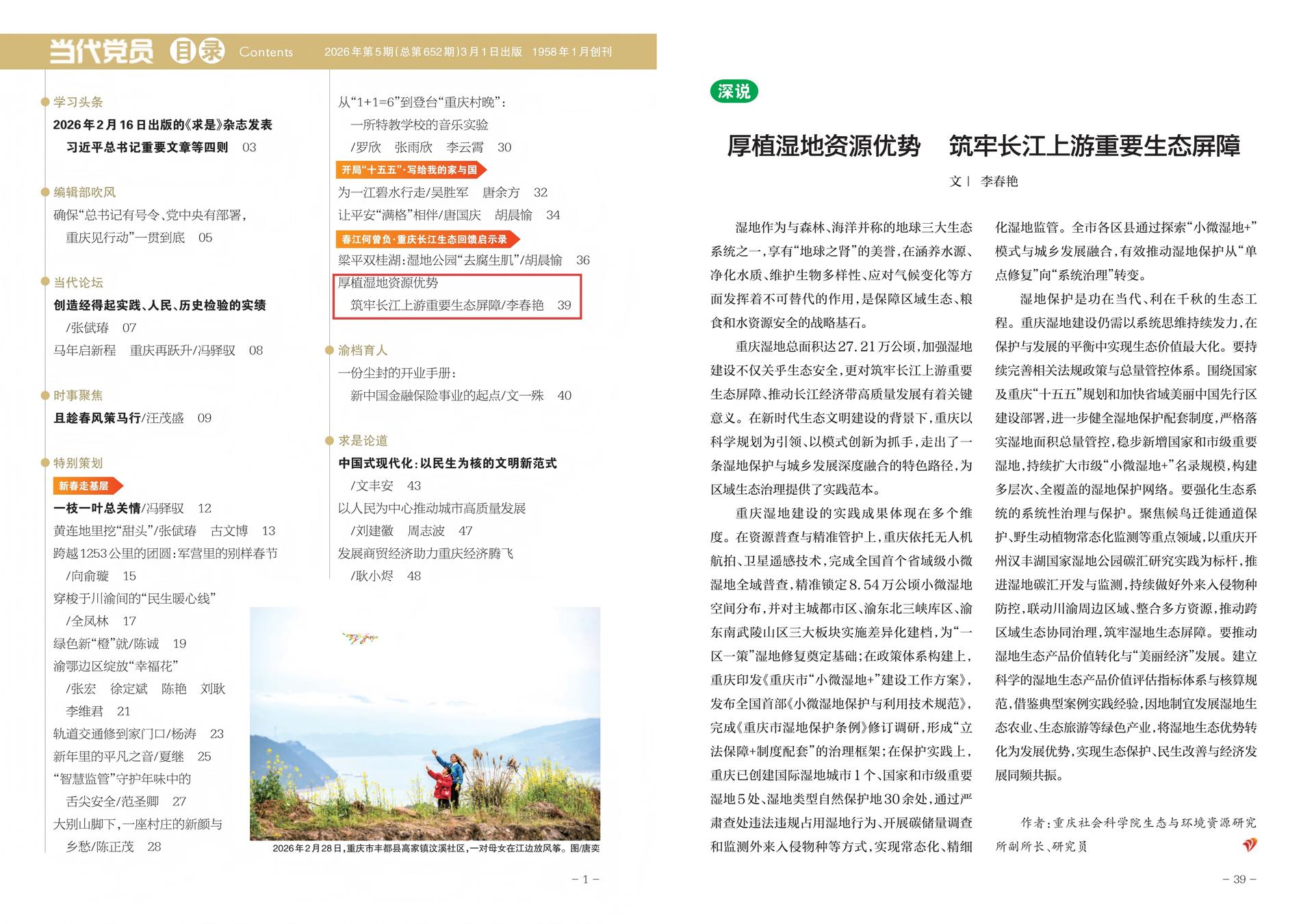Viewport: 1314px width, 924px height.
Task: Click the author name 李春艳 byline
Action: point(999,181)
